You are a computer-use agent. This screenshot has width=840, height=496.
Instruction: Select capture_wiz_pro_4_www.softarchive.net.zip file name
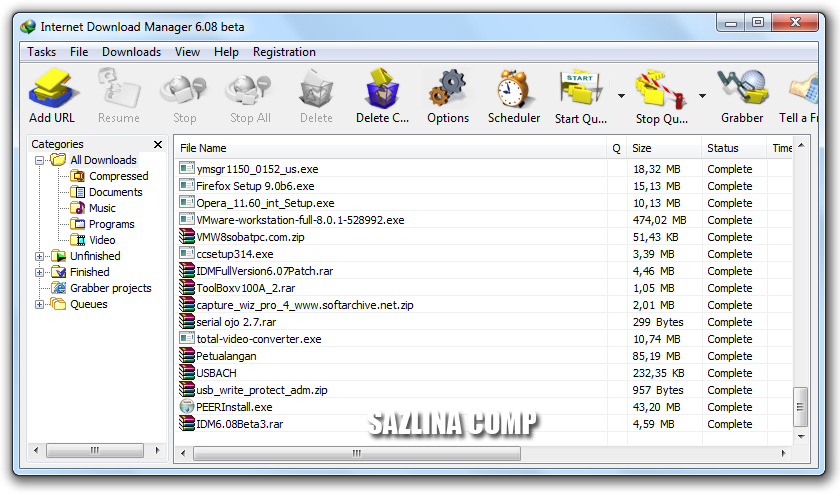point(305,305)
